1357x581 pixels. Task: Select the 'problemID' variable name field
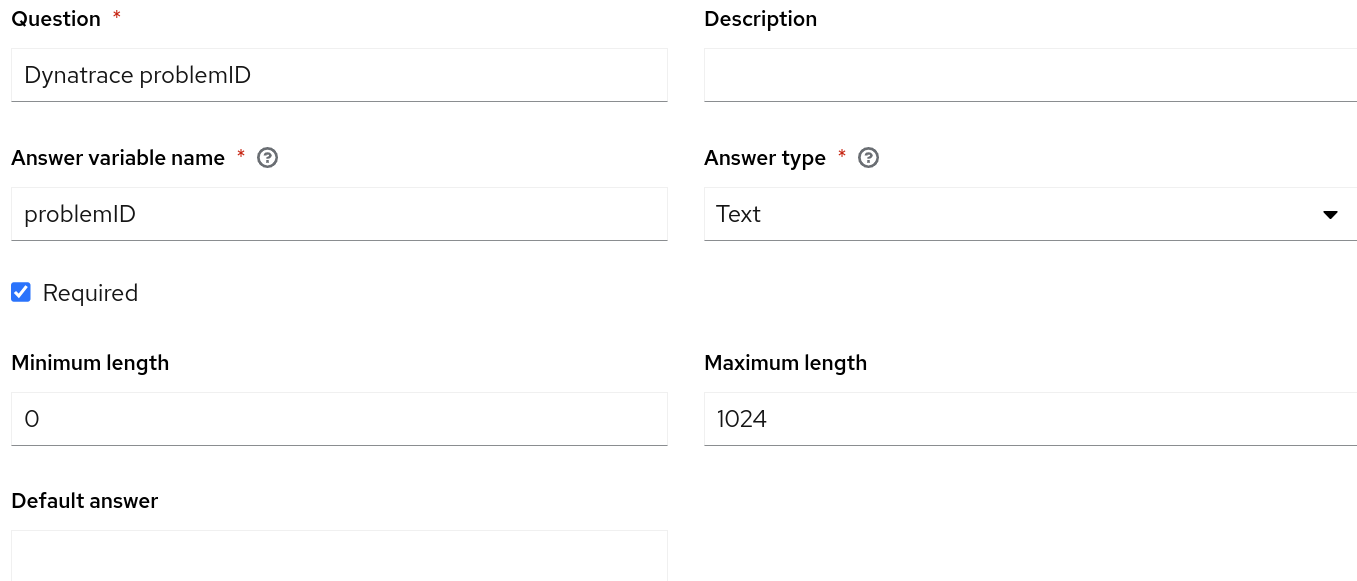(x=339, y=214)
